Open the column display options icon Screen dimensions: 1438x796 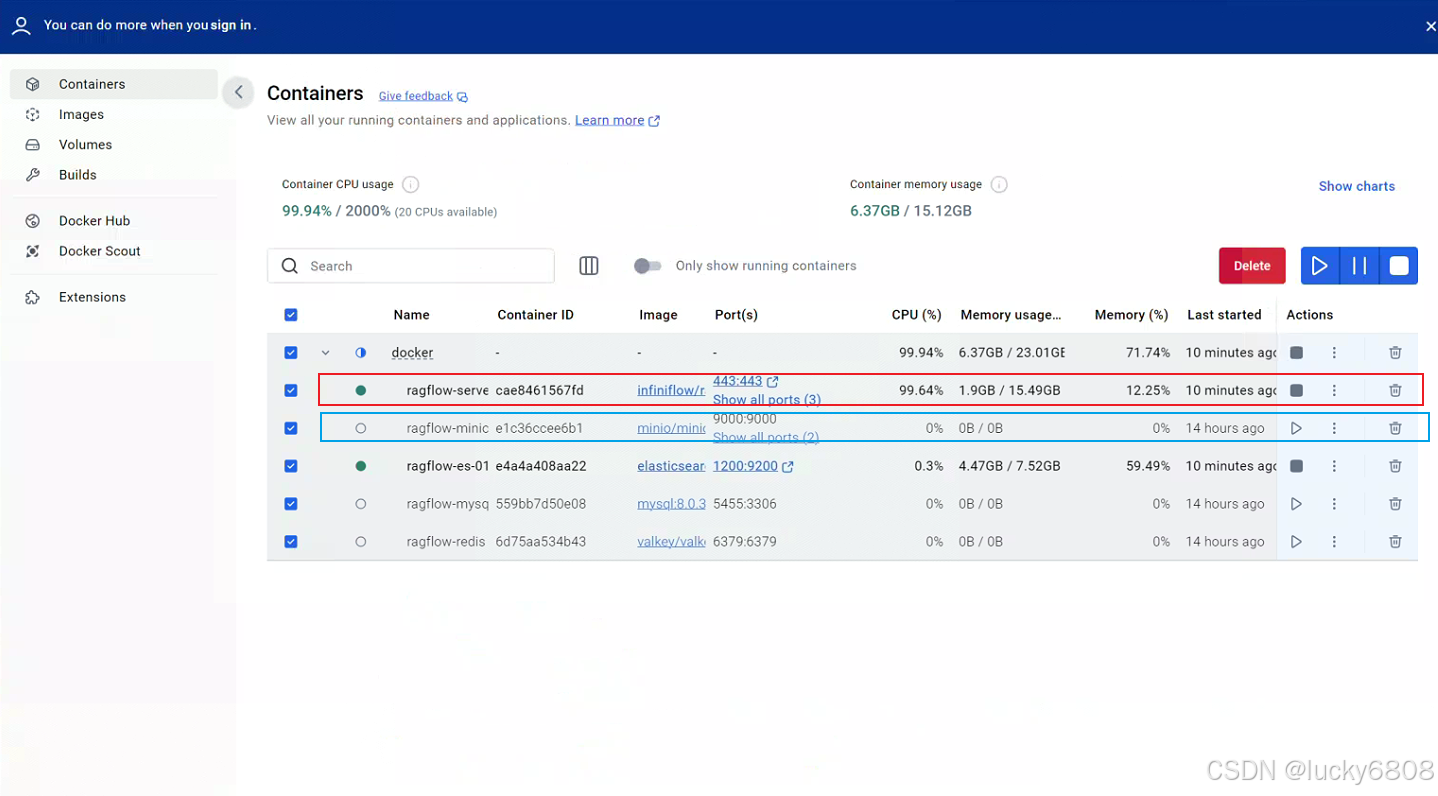click(x=589, y=266)
